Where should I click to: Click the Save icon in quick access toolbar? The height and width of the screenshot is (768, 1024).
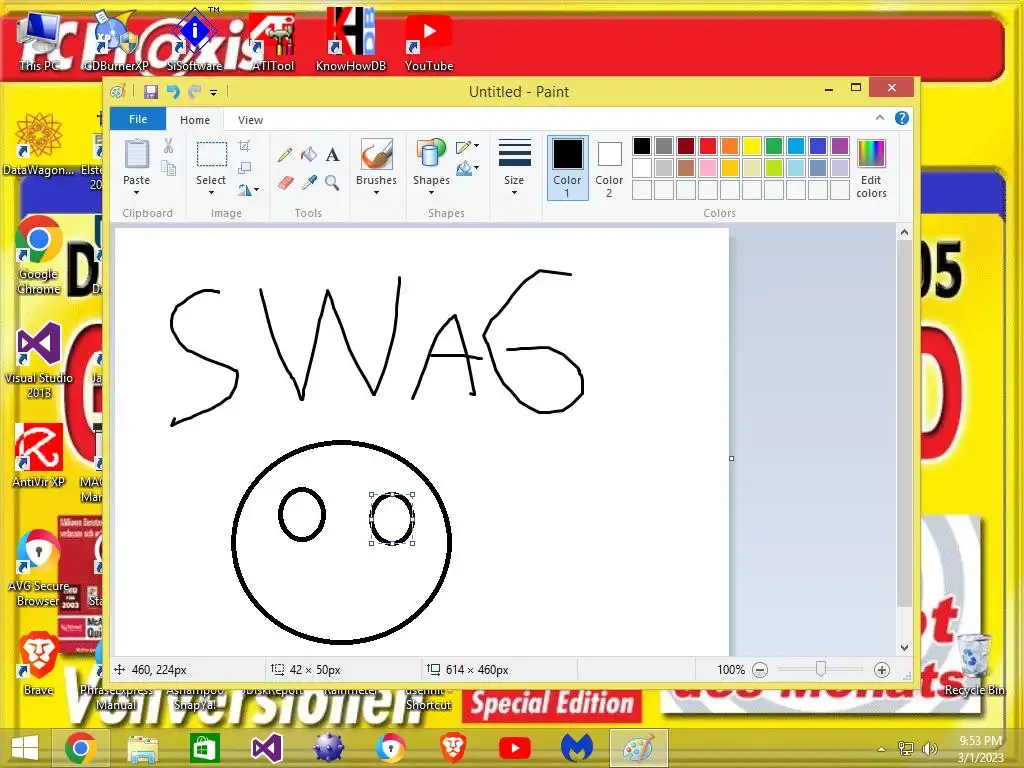click(151, 92)
